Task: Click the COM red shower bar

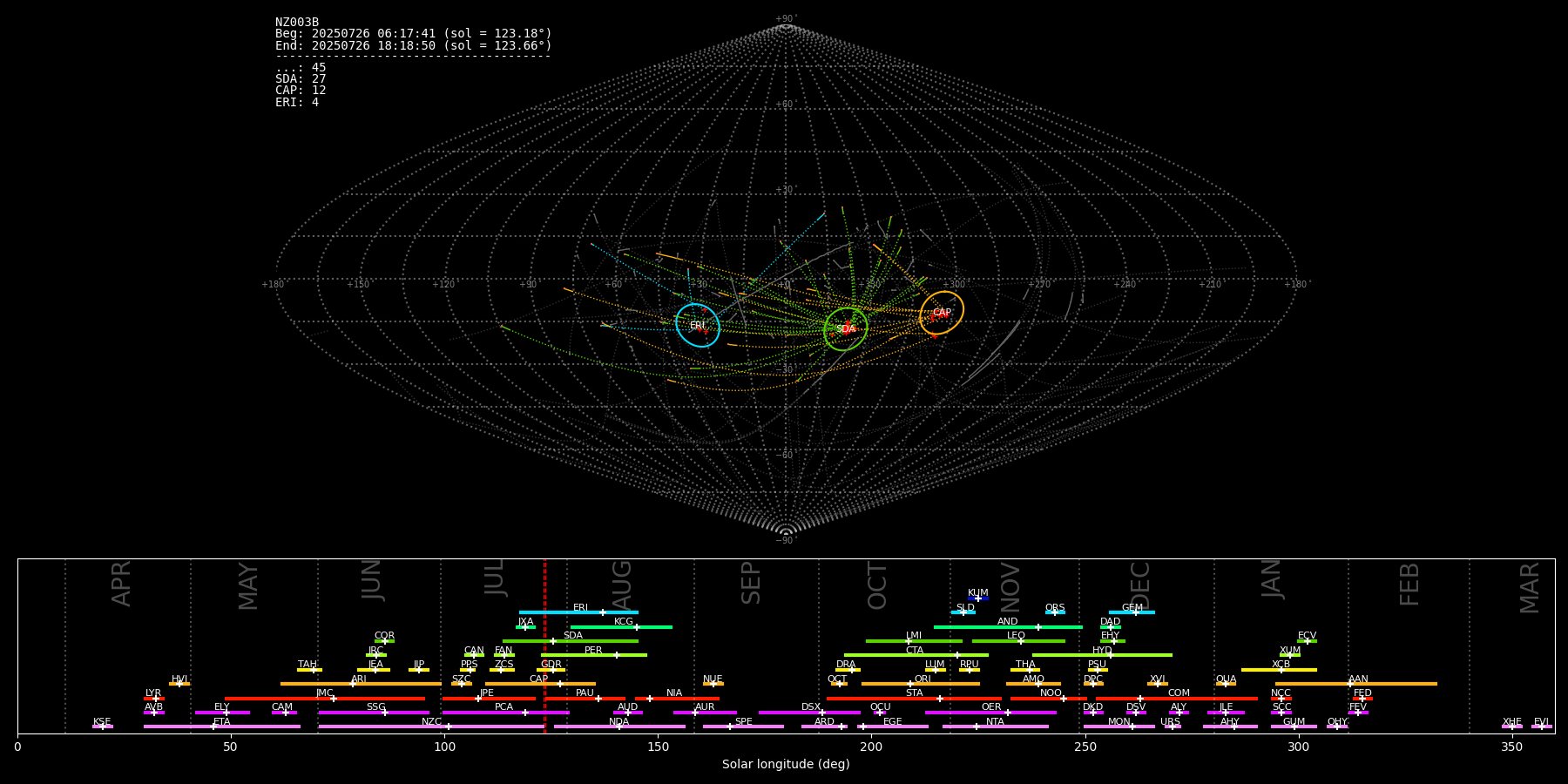Action: coord(1177,699)
